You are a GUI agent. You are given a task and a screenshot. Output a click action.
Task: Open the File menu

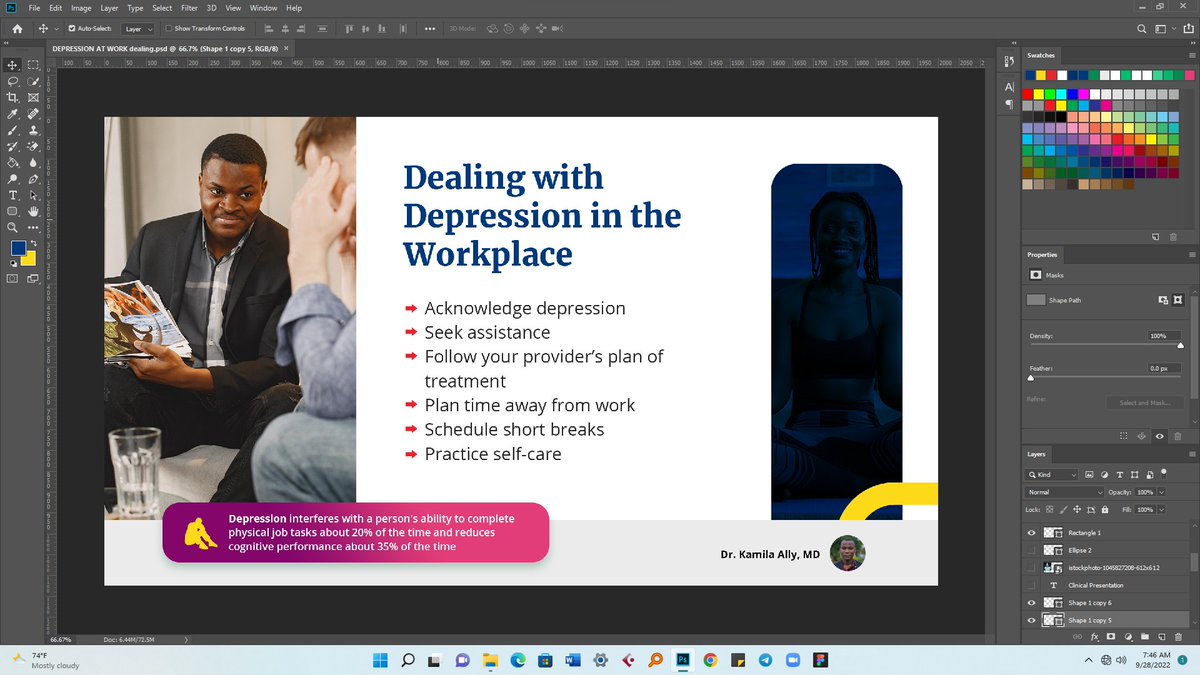35,8
